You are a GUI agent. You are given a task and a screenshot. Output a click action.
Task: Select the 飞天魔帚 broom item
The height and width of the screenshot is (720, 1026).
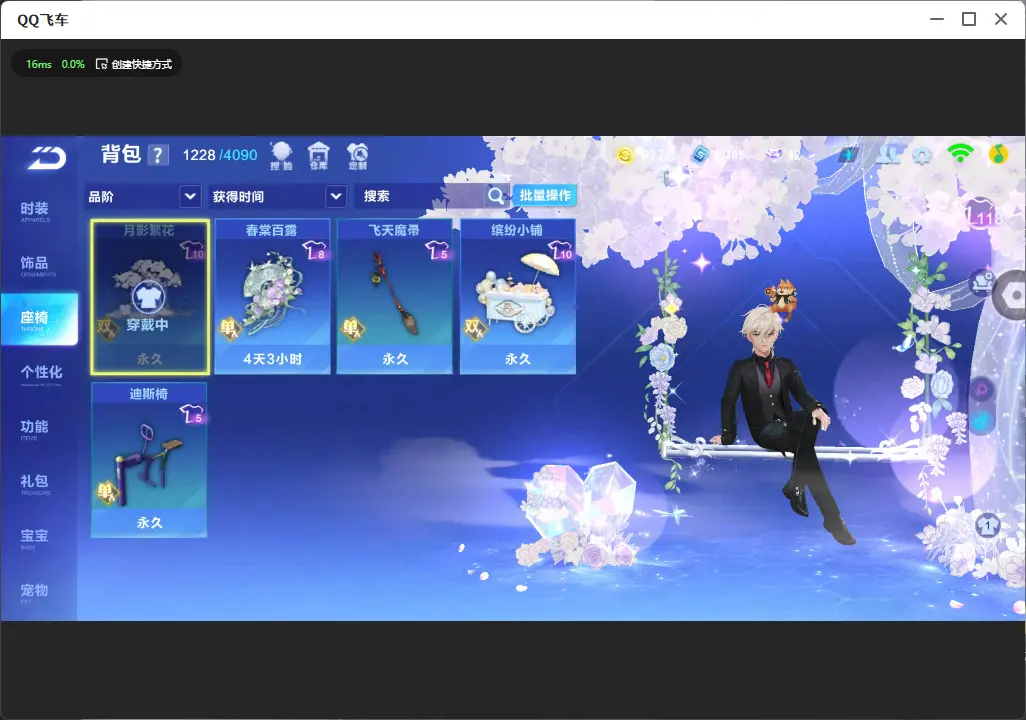[x=395, y=297]
